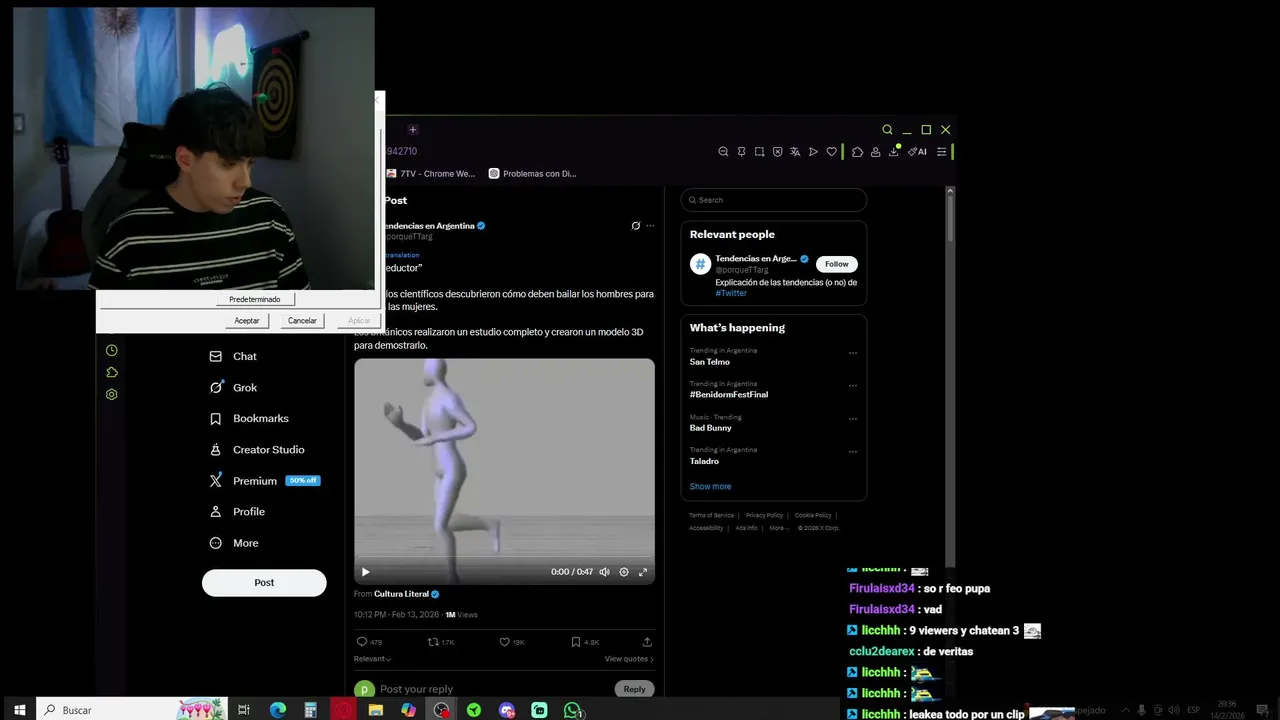Open the browser AI assistant icon

pos(917,152)
